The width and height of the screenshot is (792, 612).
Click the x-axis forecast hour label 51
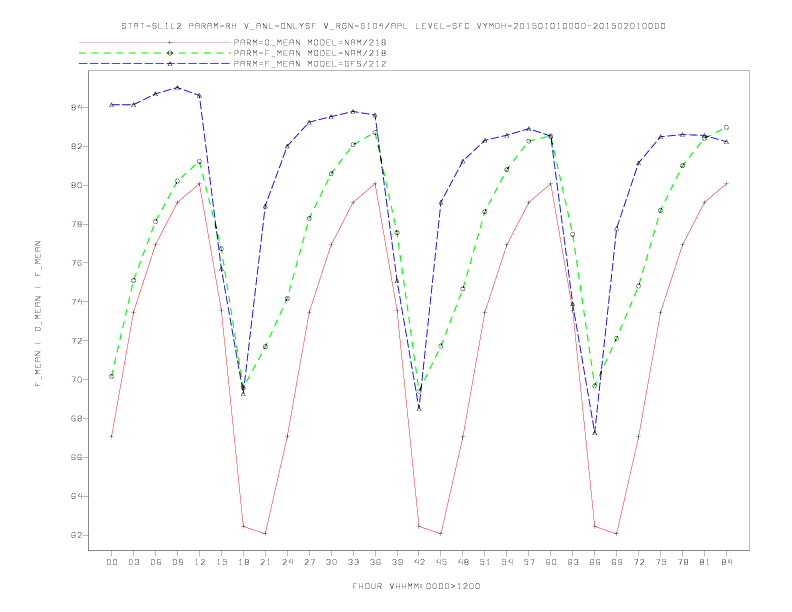[x=485, y=562]
